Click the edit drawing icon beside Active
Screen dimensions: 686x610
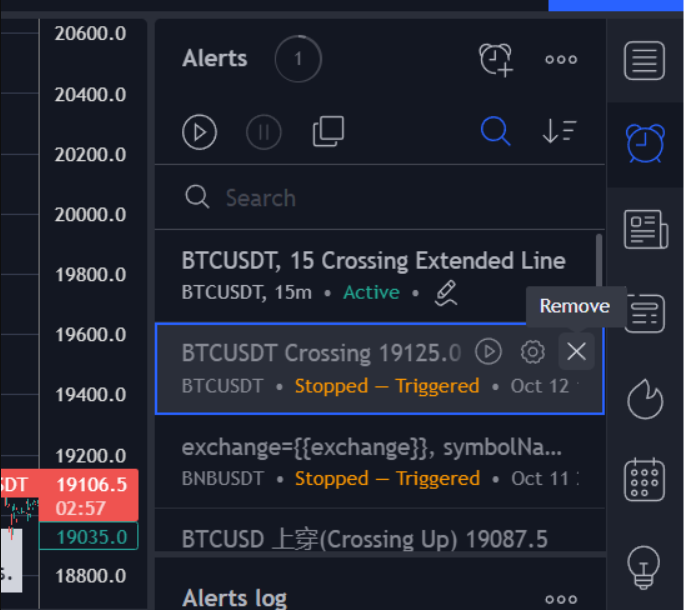447,293
